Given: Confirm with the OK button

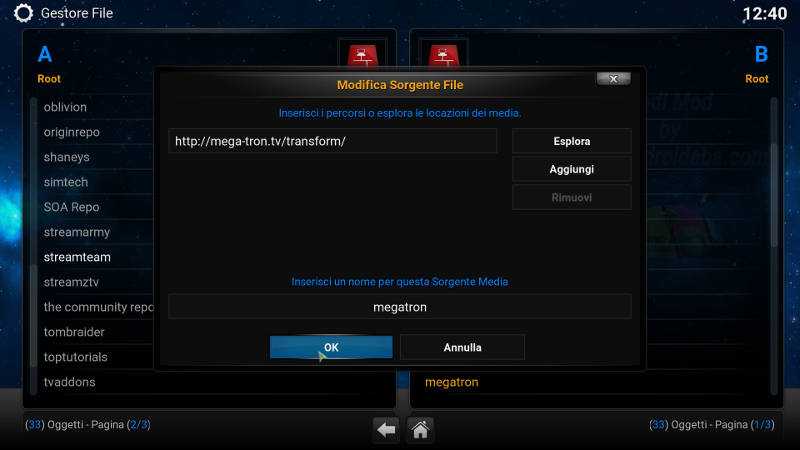Looking at the screenshot, I should coord(331,347).
